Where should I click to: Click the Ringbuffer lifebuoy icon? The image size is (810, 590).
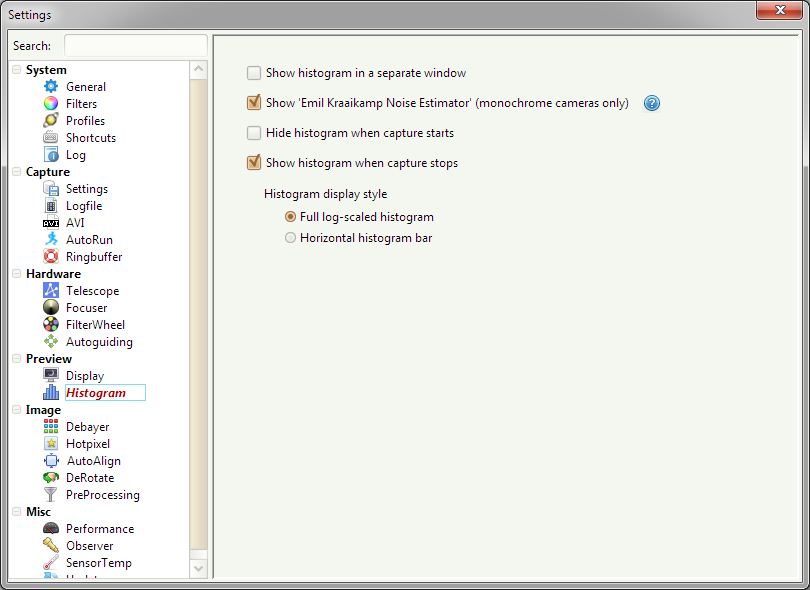[51, 257]
